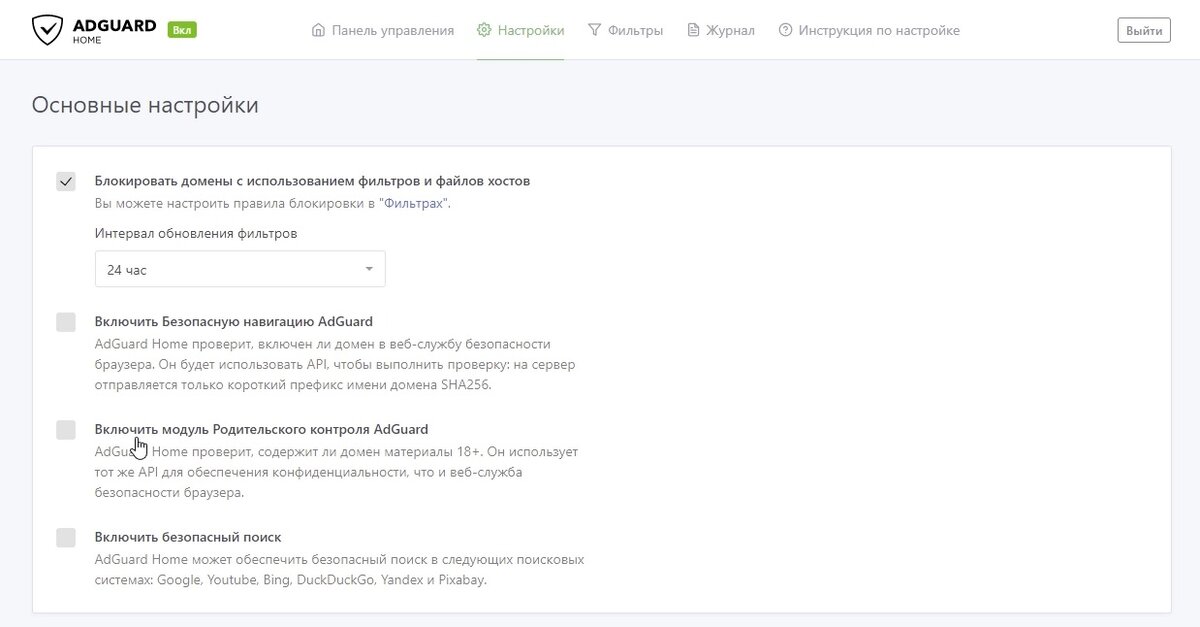Open the Фильтры menu tab
The width and height of the screenshot is (1200, 627).
click(x=626, y=30)
